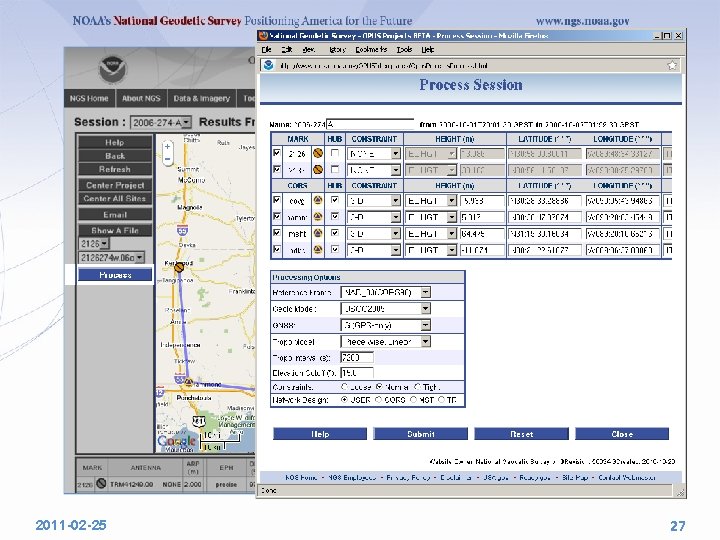Enable the HUB checkbox for mark 2126
The image size is (720, 540).
pyautogui.click(x=335, y=153)
